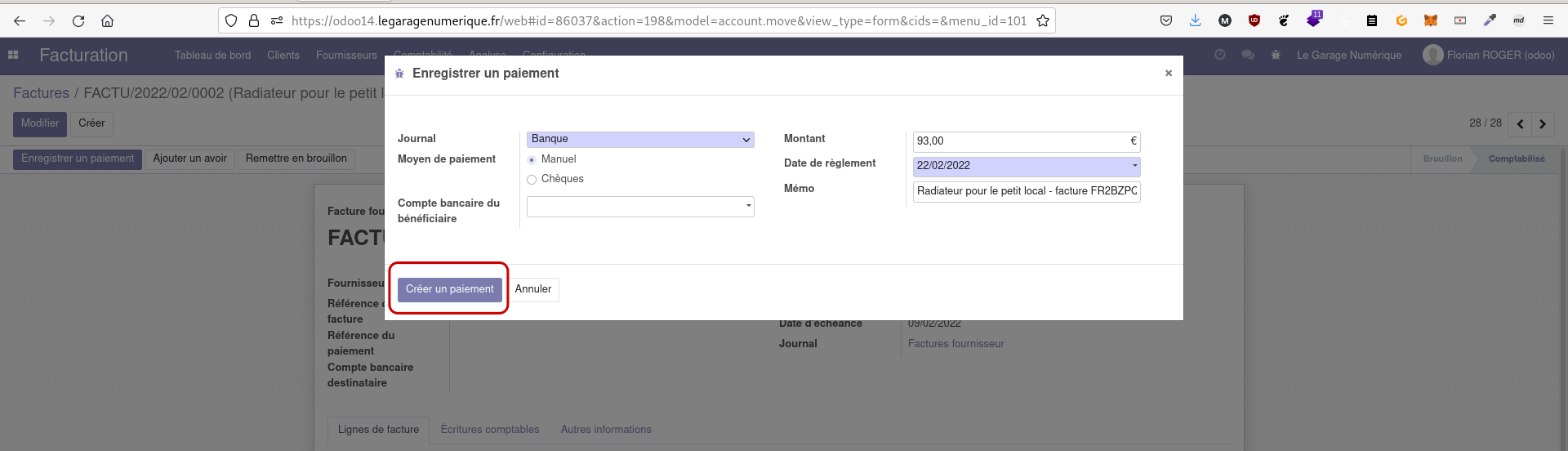
Task: Open the color picker eyedropper extension
Action: point(1490,20)
